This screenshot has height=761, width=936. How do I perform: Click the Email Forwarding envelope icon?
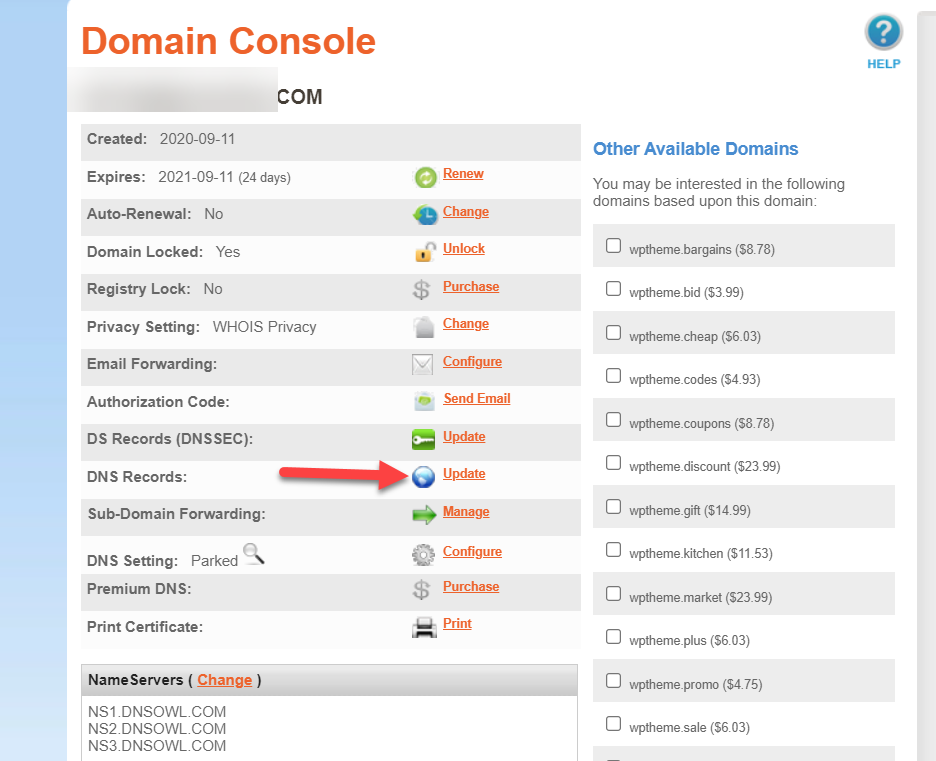pyautogui.click(x=423, y=364)
